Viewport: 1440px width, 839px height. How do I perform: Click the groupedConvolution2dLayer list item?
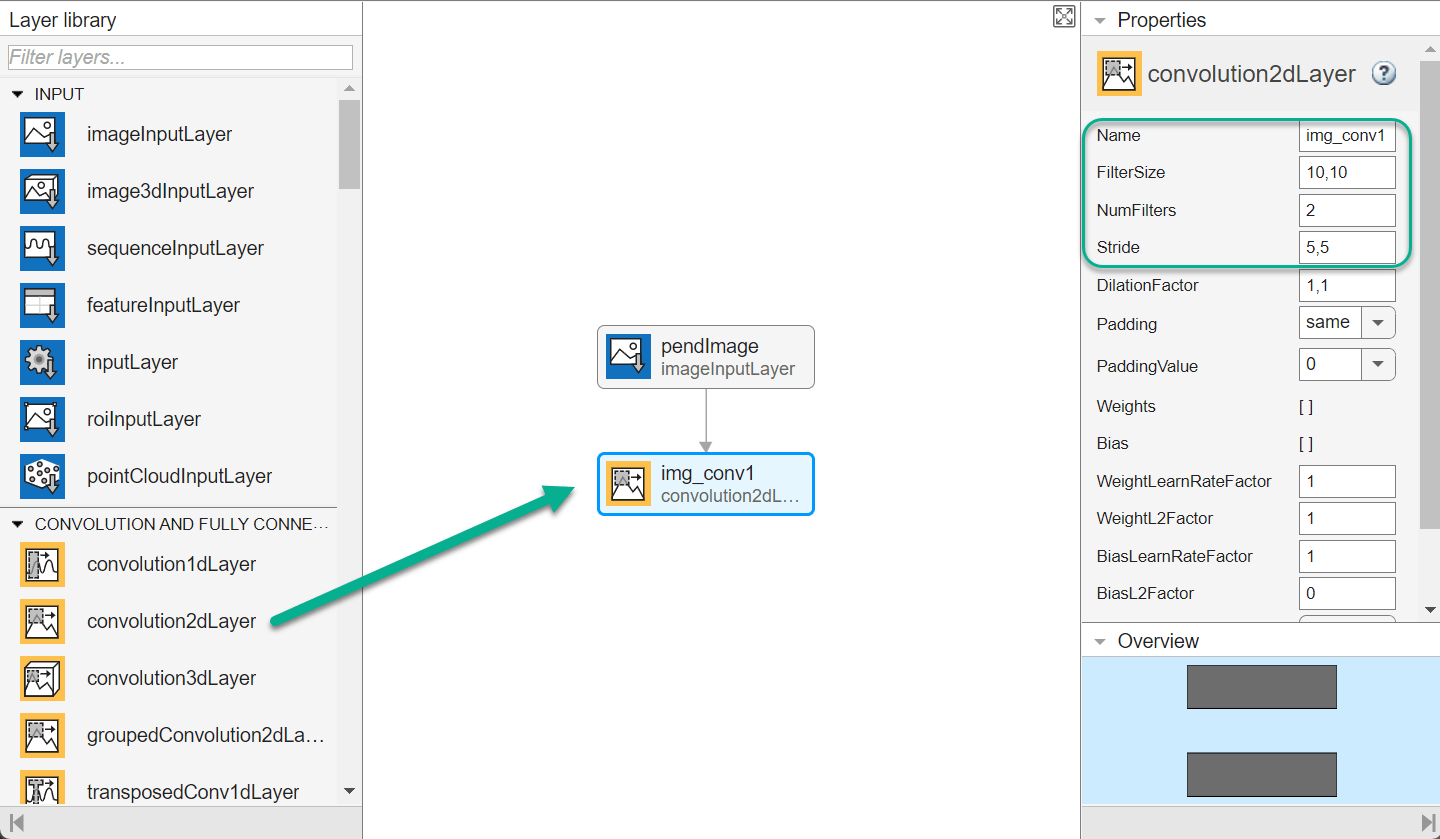point(205,735)
